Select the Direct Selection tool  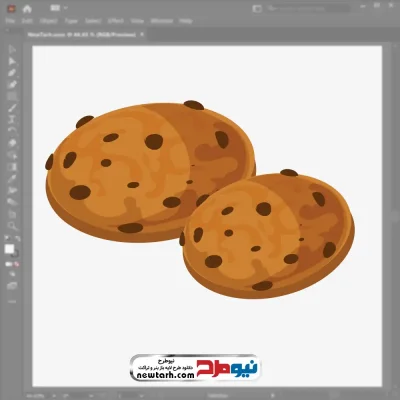[12, 61]
